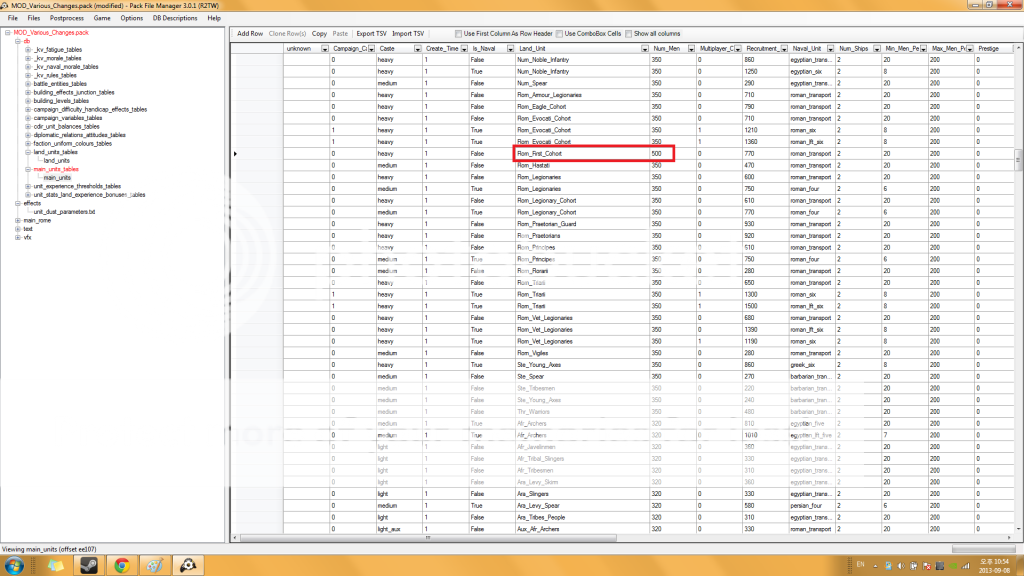Open the Postprocess menu
This screenshot has height=576, width=1024.
point(66,18)
